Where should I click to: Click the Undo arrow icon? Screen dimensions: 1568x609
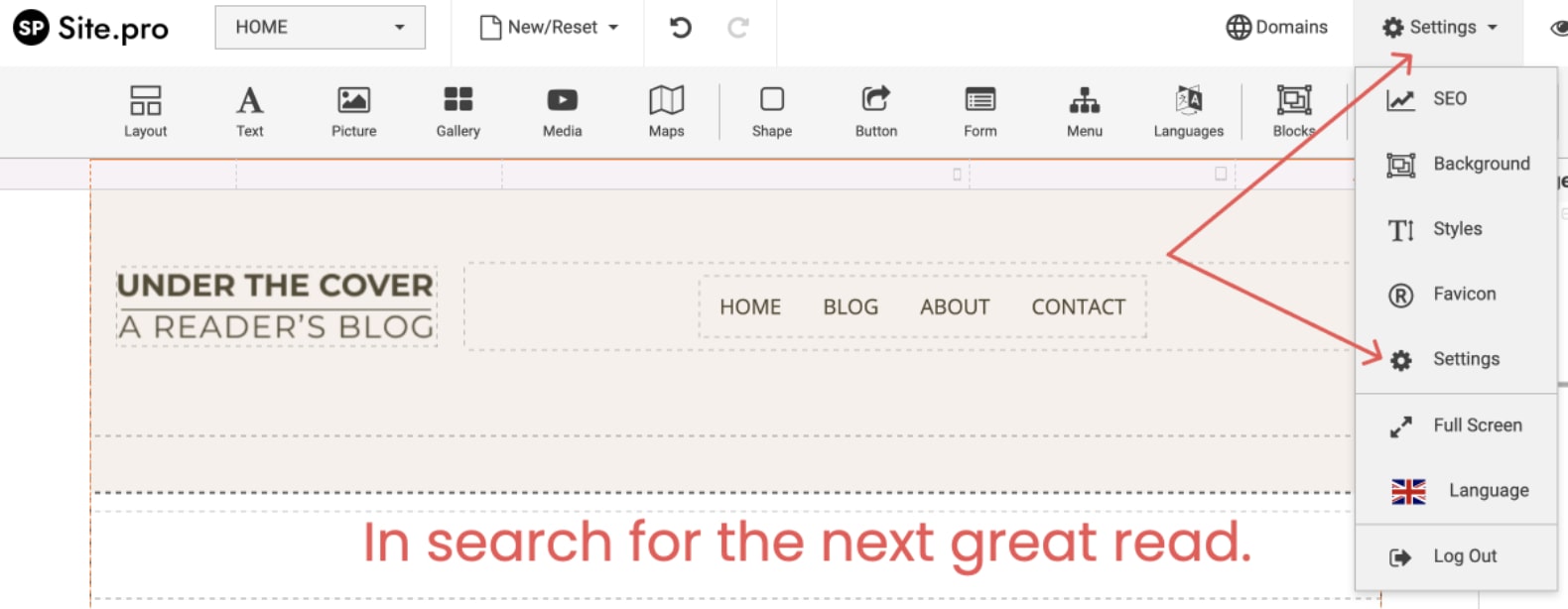click(680, 27)
